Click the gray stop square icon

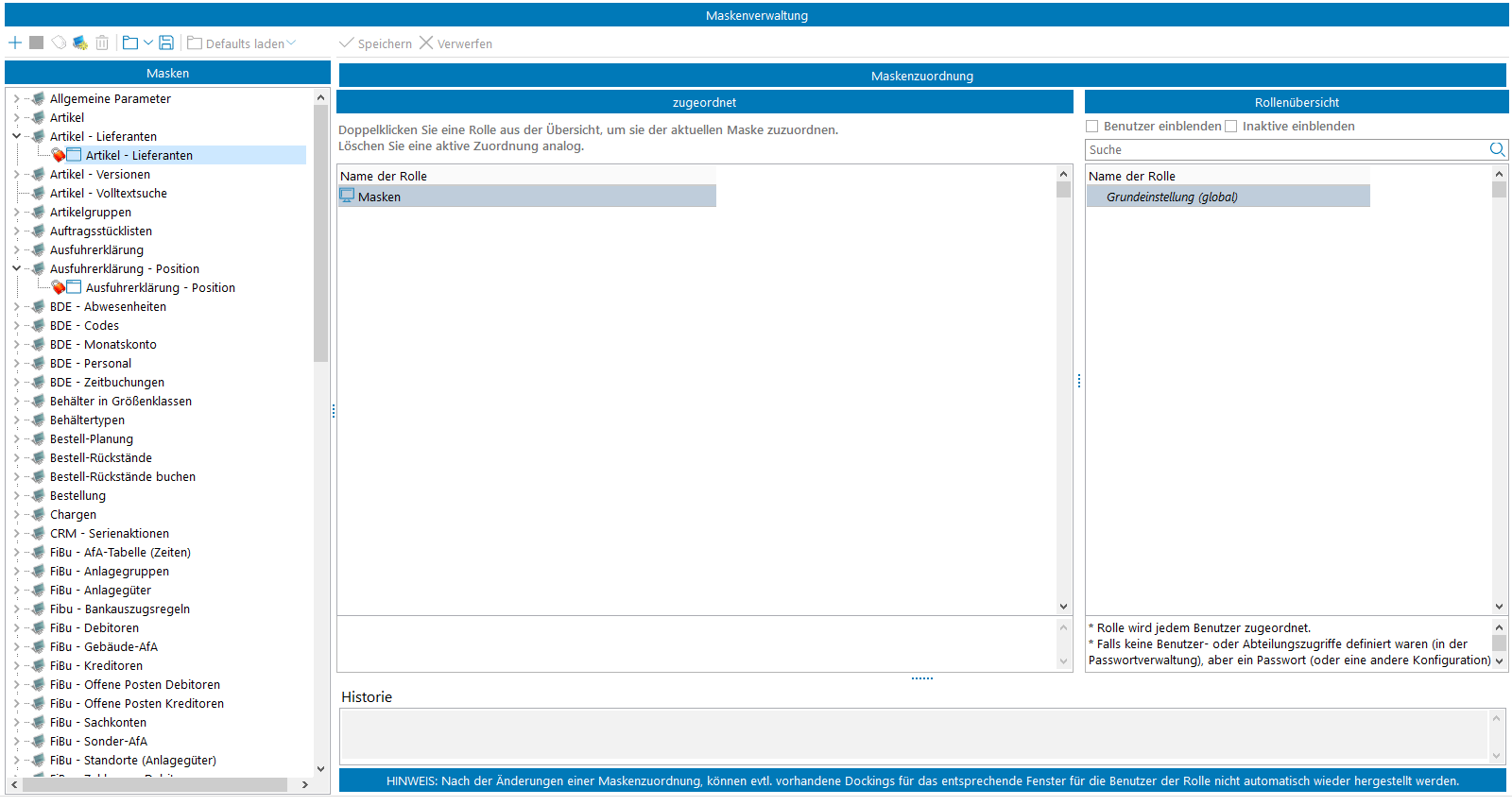pos(37,43)
